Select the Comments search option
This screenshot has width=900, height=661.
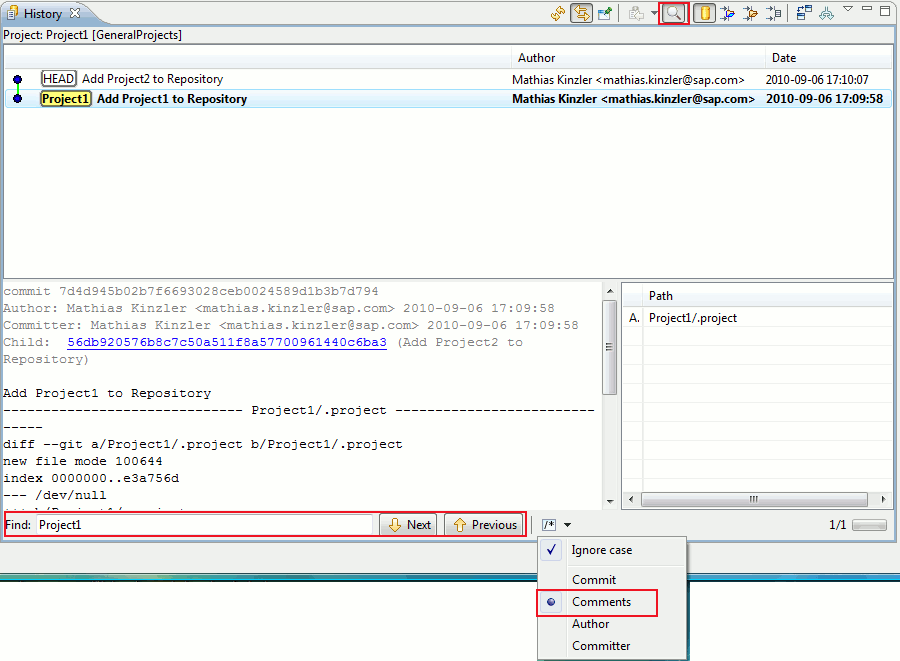tap(601, 602)
